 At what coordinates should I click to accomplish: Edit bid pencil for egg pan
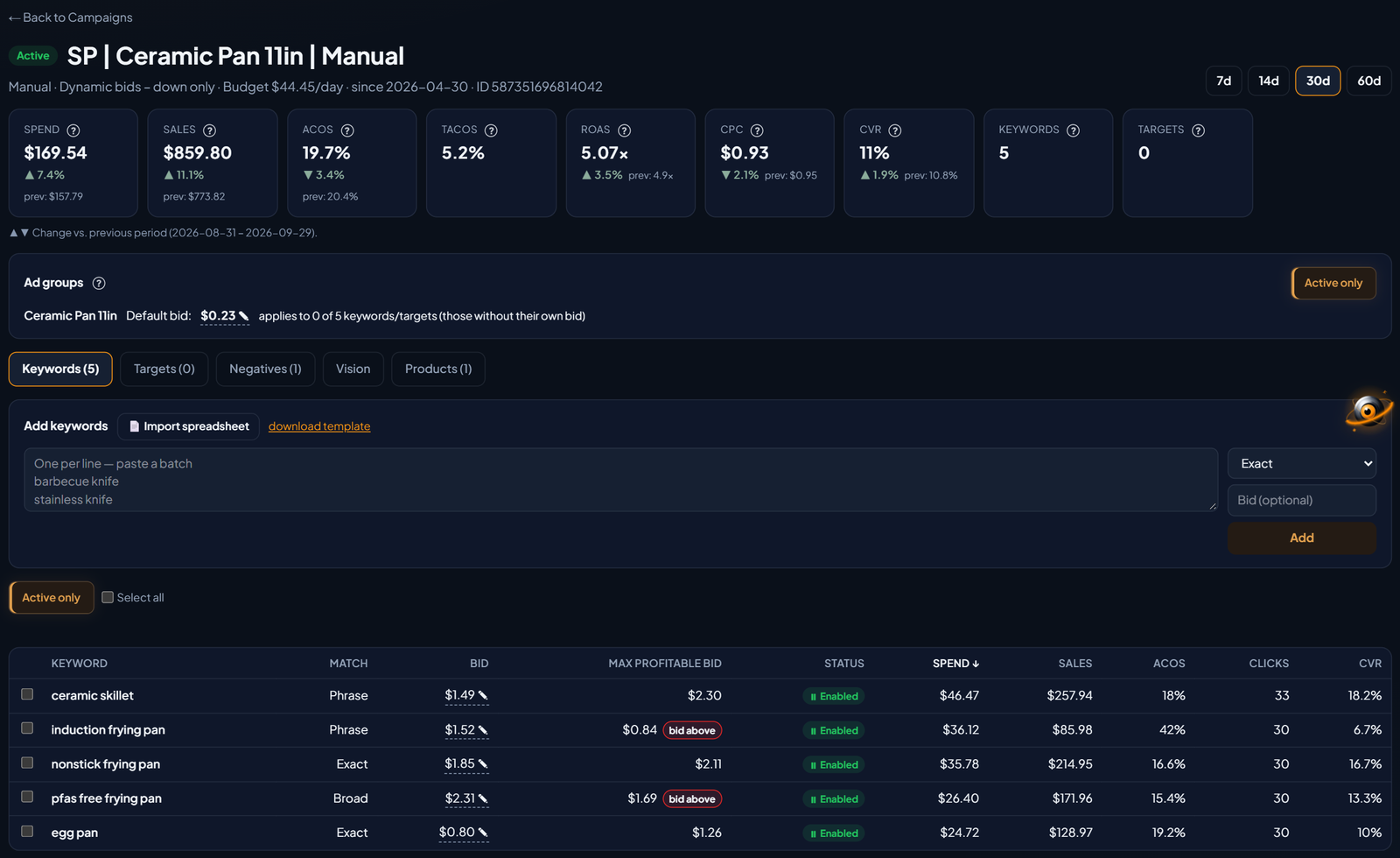point(483,832)
